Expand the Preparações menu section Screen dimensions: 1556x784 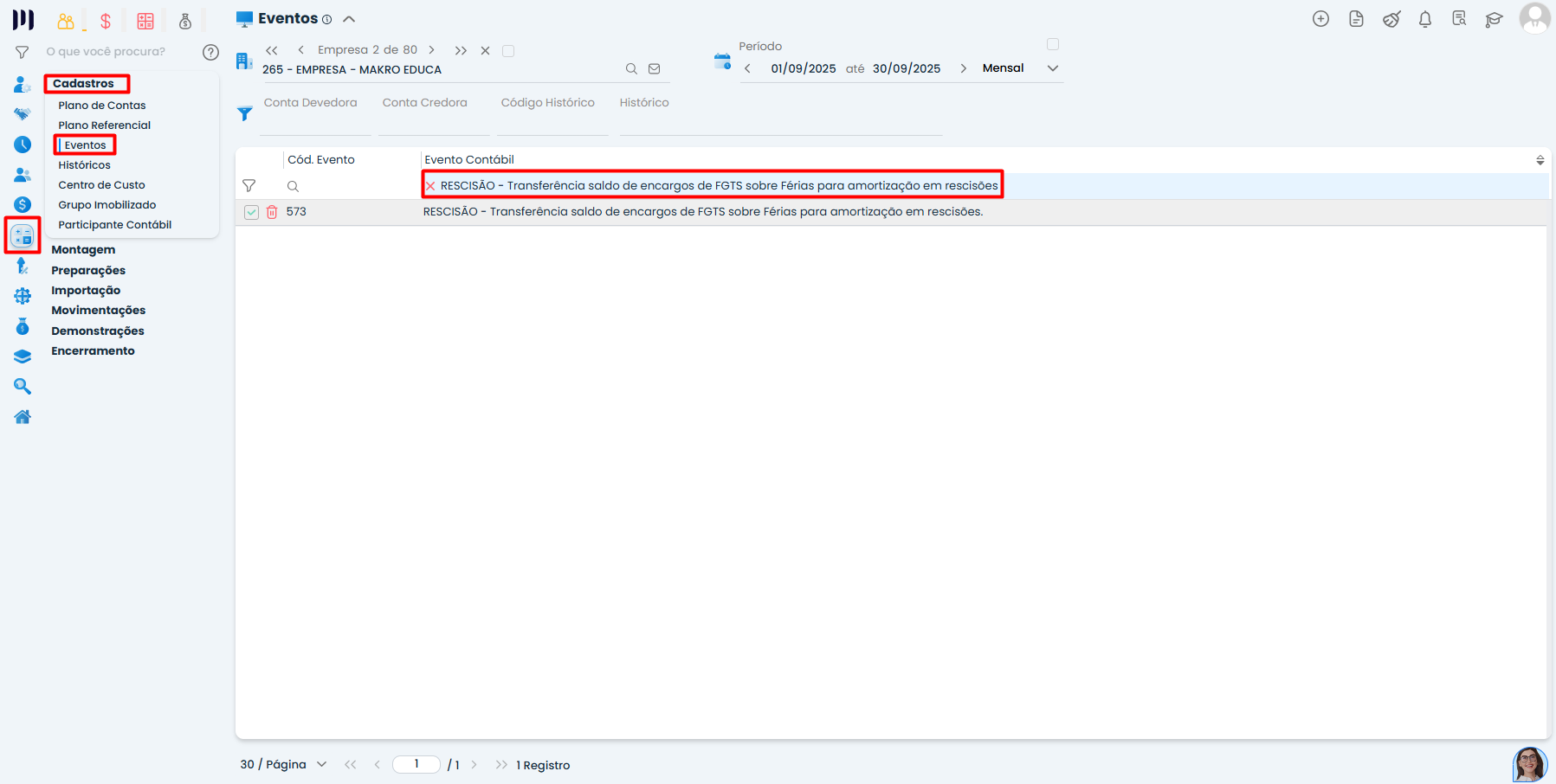click(88, 271)
